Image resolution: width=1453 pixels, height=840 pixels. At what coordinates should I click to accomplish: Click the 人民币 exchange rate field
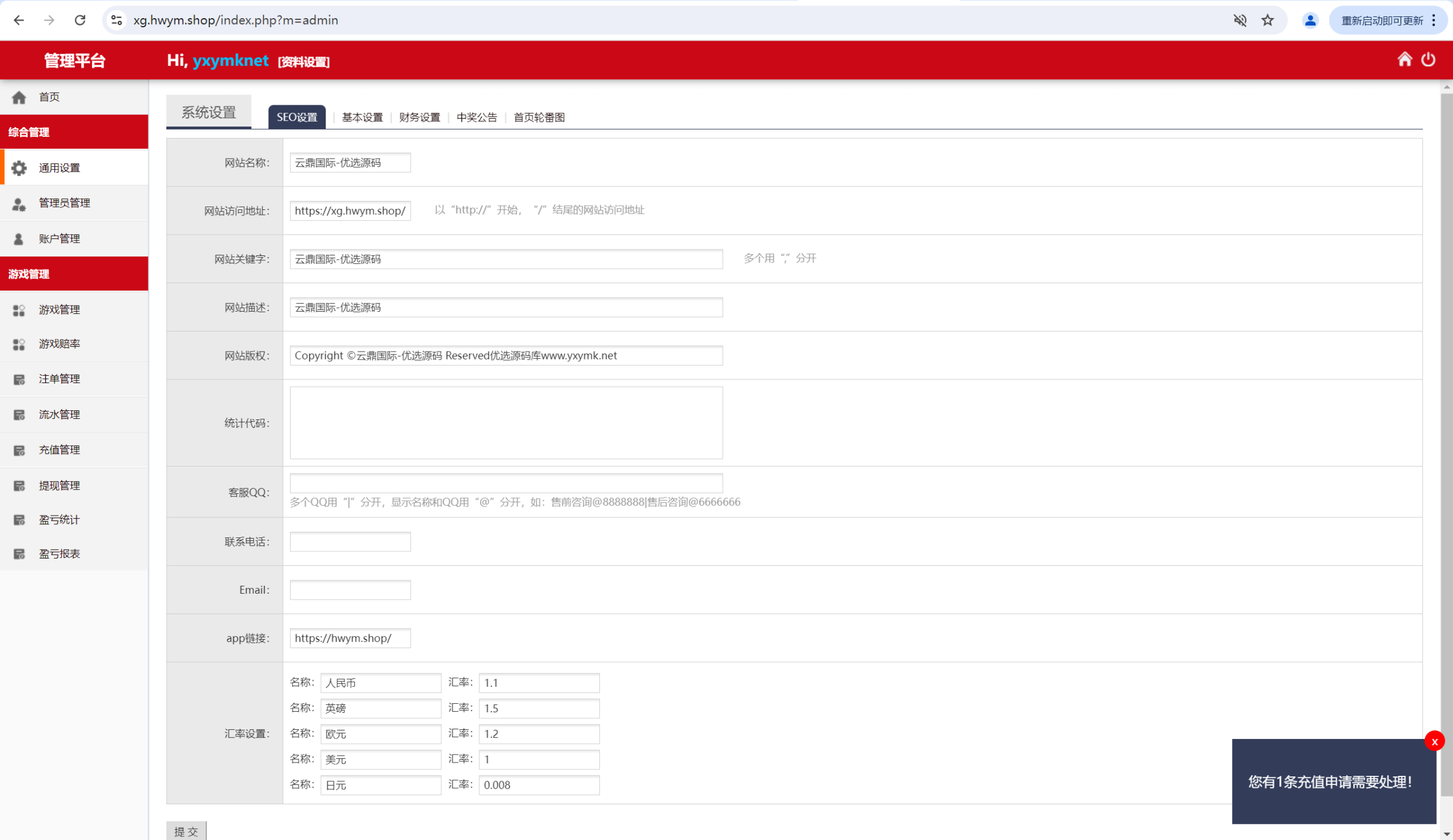[539, 683]
